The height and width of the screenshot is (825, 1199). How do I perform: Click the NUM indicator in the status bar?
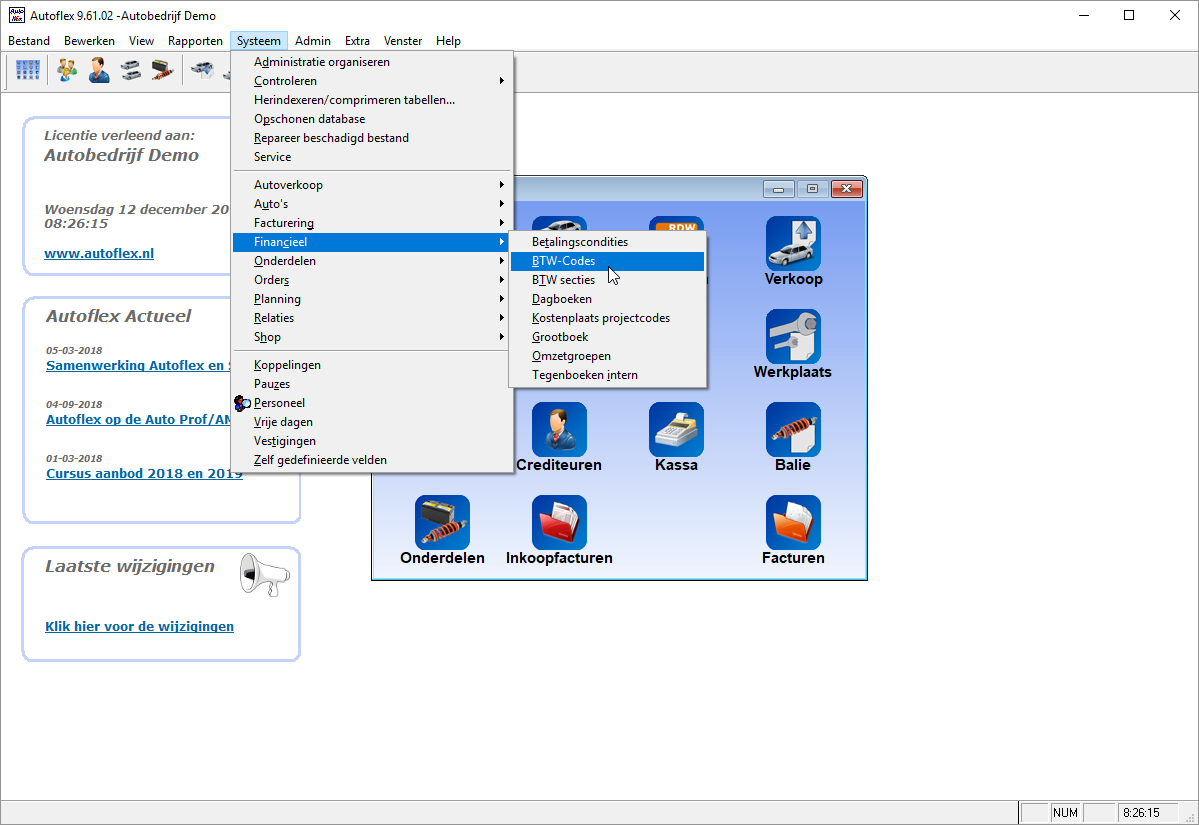[1065, 814]
